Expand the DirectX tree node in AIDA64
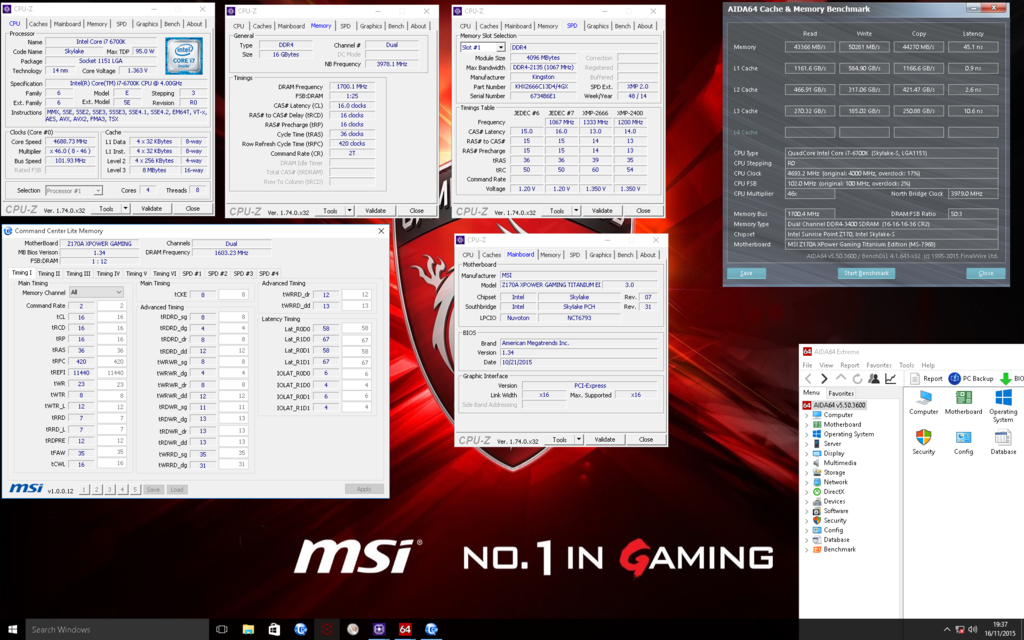 point(807,492)
